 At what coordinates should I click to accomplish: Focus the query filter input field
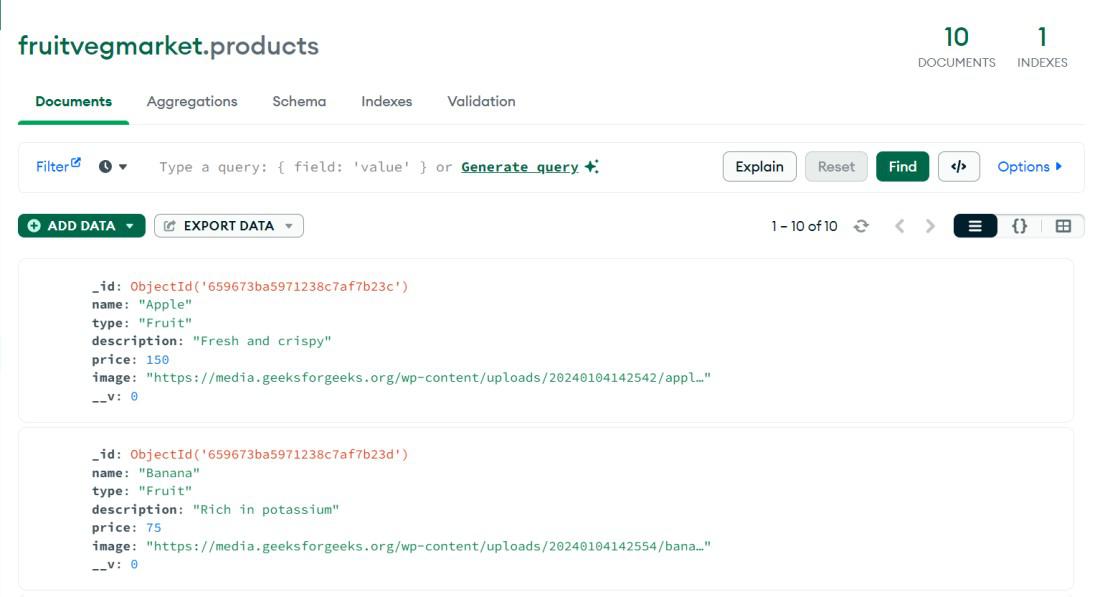(x=300, y=167)
